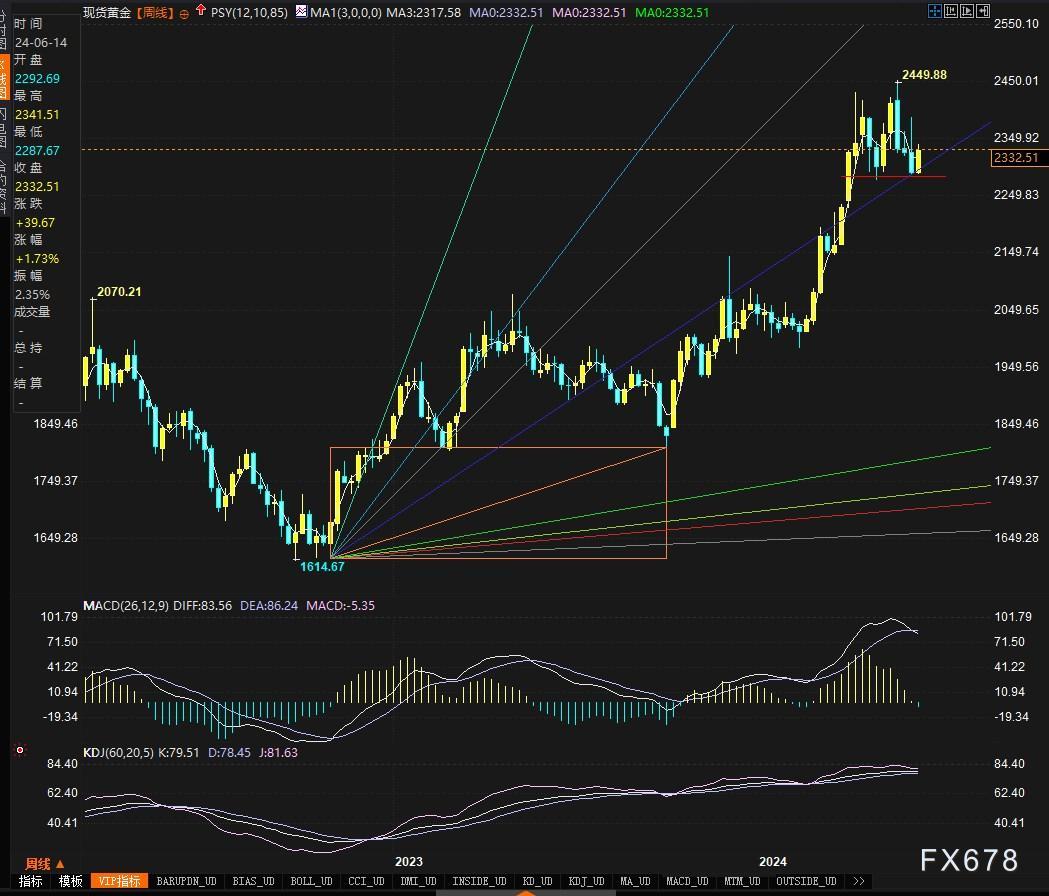Image resolution: width=1049 pixels, height=896 pixels.
Task: Click the 2332.51 current price tag on axis
Action: point(1015,158)
